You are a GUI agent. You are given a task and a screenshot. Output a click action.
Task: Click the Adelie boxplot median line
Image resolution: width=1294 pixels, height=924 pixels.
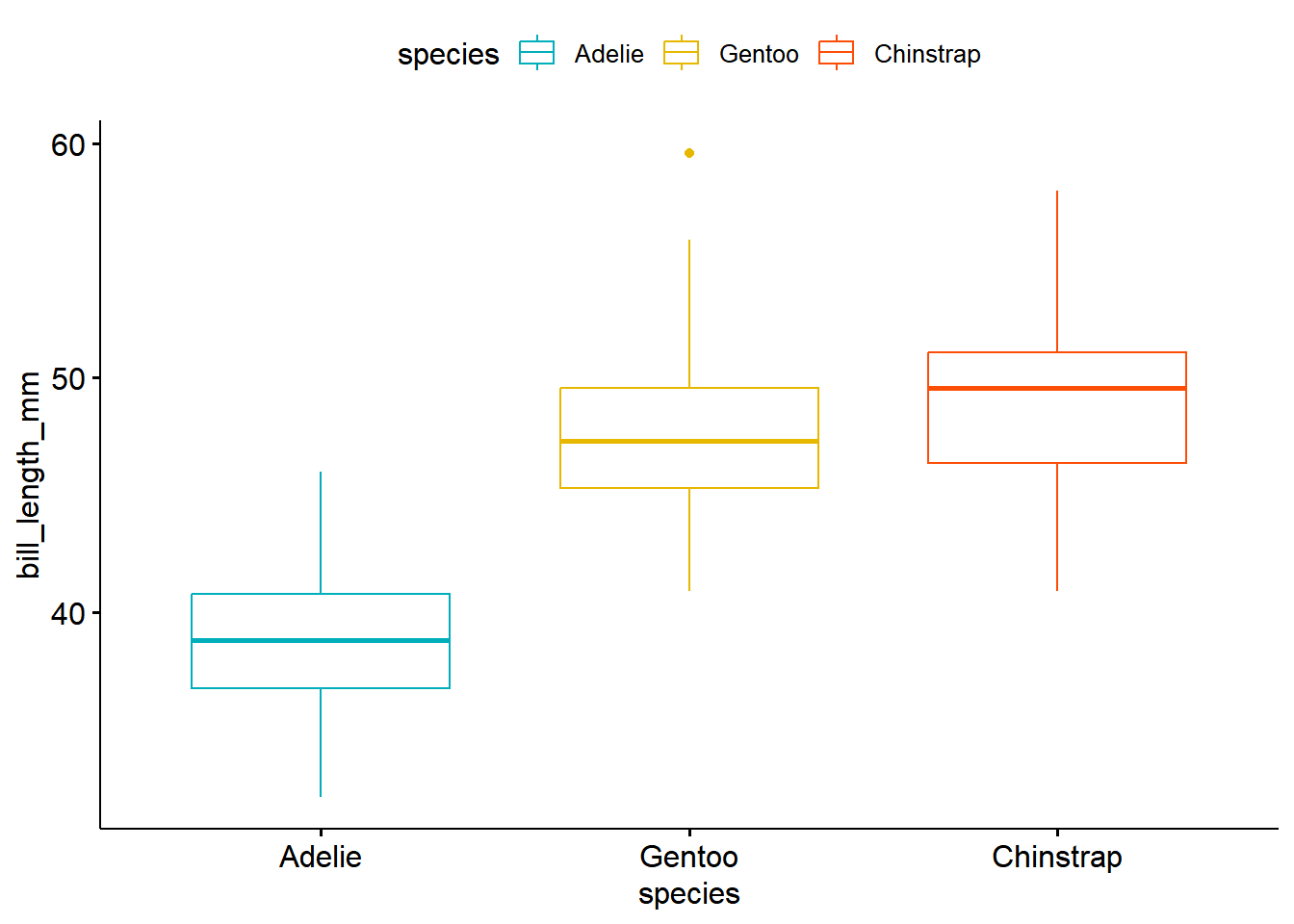pos(321,640)
